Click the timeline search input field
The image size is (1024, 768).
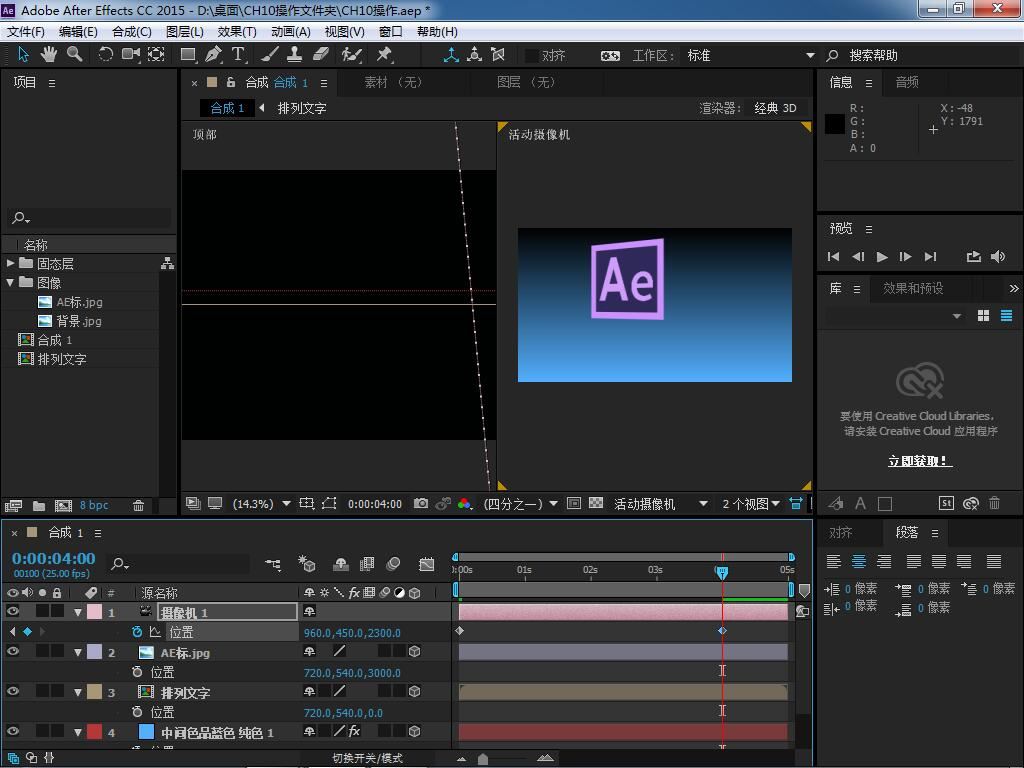pyautogui.click(x=180, y=564)
